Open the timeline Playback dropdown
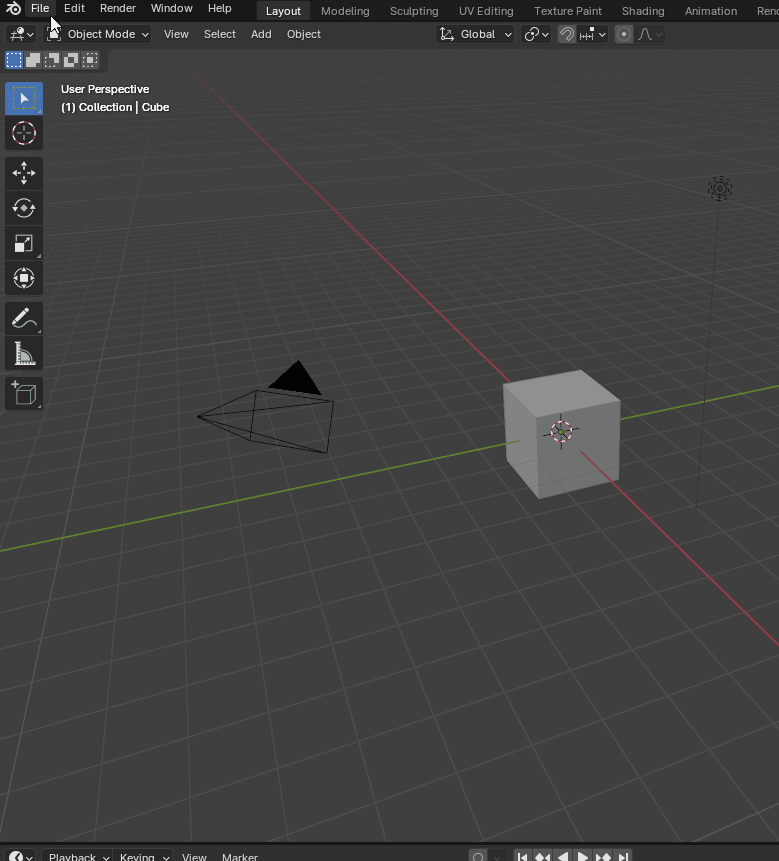 (77, 856)
